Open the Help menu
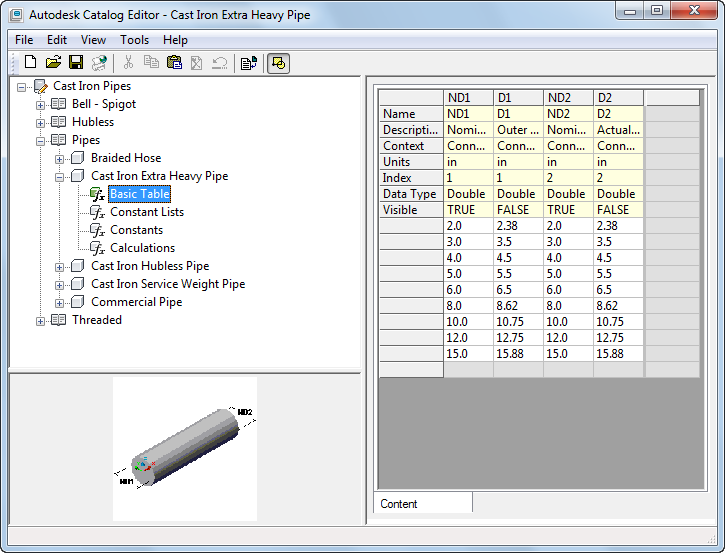This screenshot has height=553, width=725. [x=175, y=40]
